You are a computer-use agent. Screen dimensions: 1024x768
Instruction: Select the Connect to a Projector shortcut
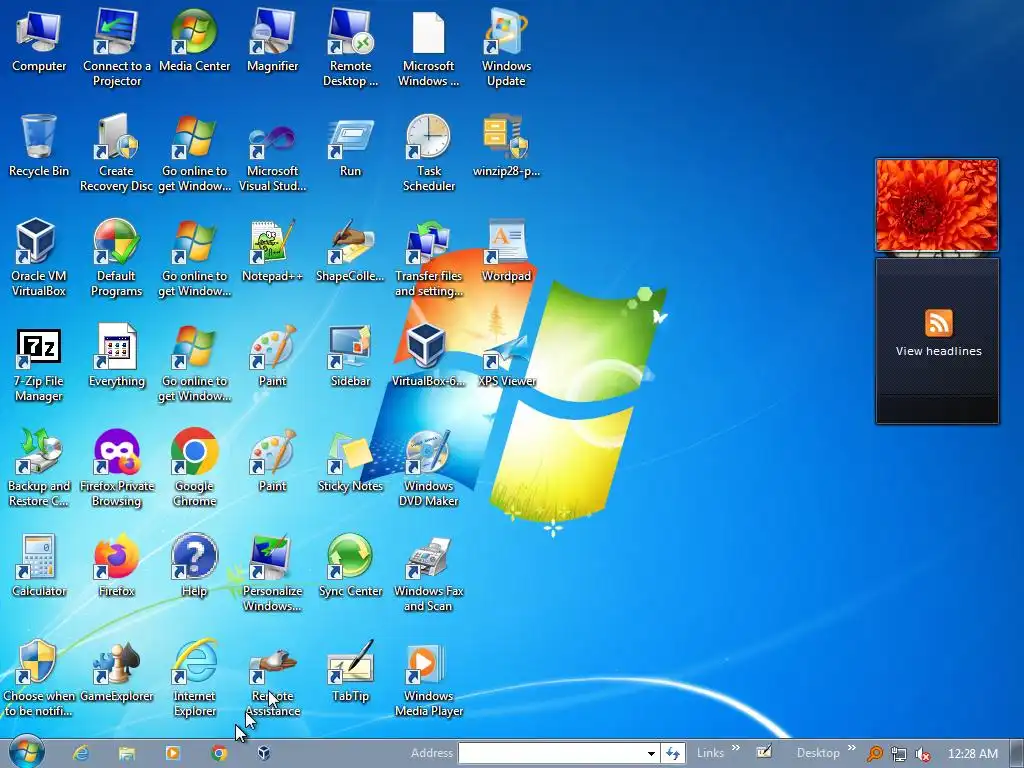(116, 48)
